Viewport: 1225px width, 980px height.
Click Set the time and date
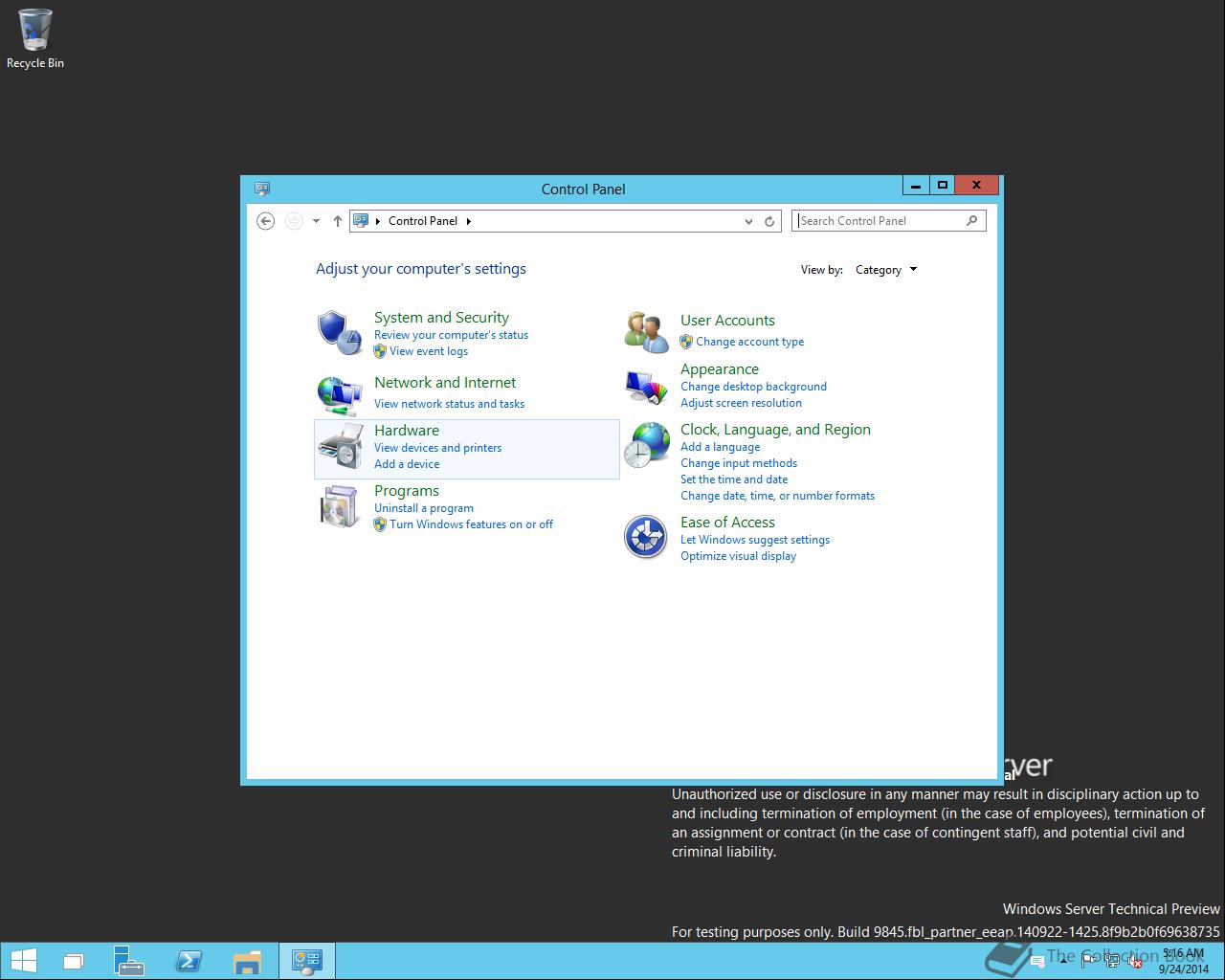[x=734, y=479]
